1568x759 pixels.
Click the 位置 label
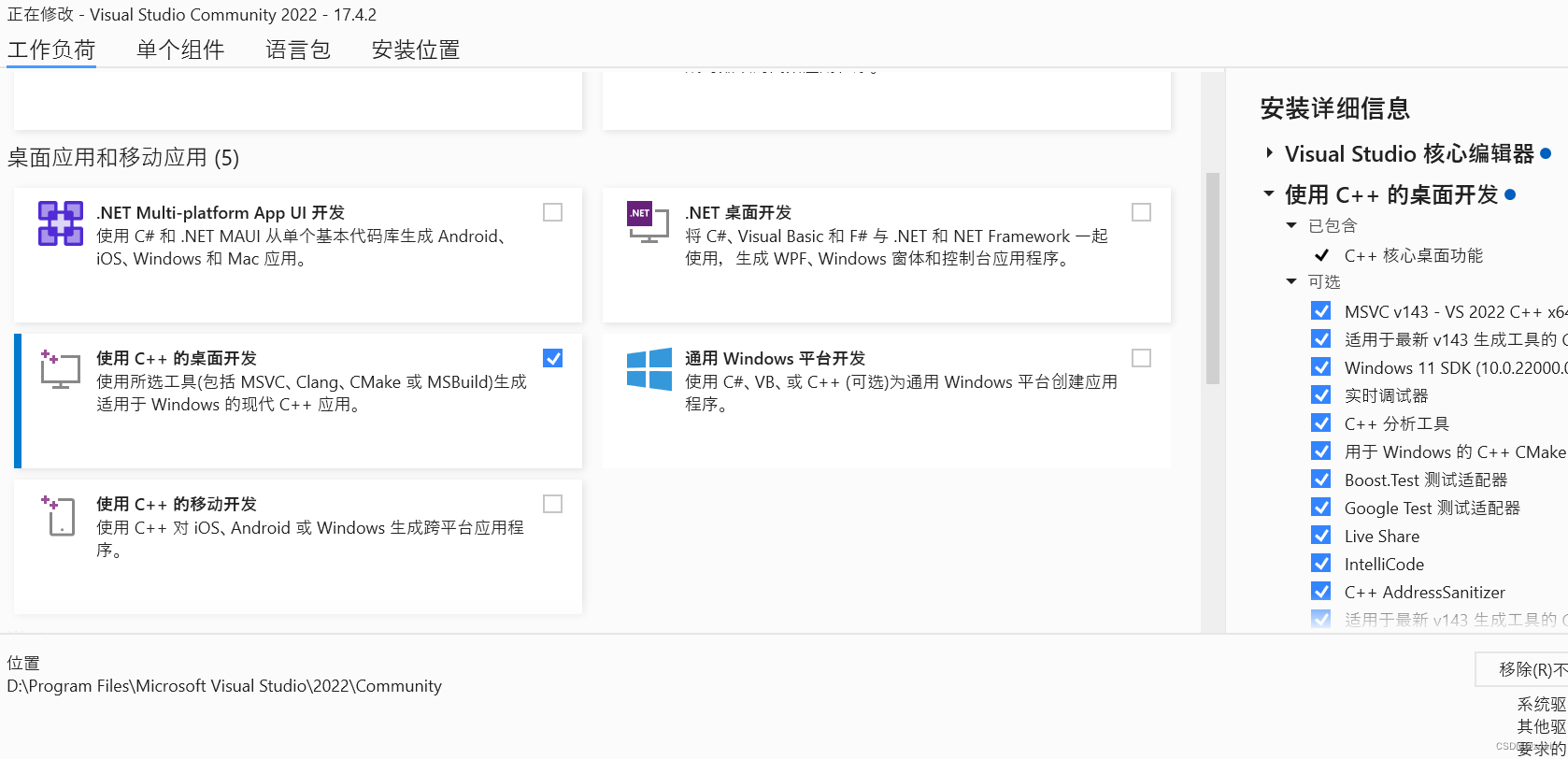coord(23,663)
